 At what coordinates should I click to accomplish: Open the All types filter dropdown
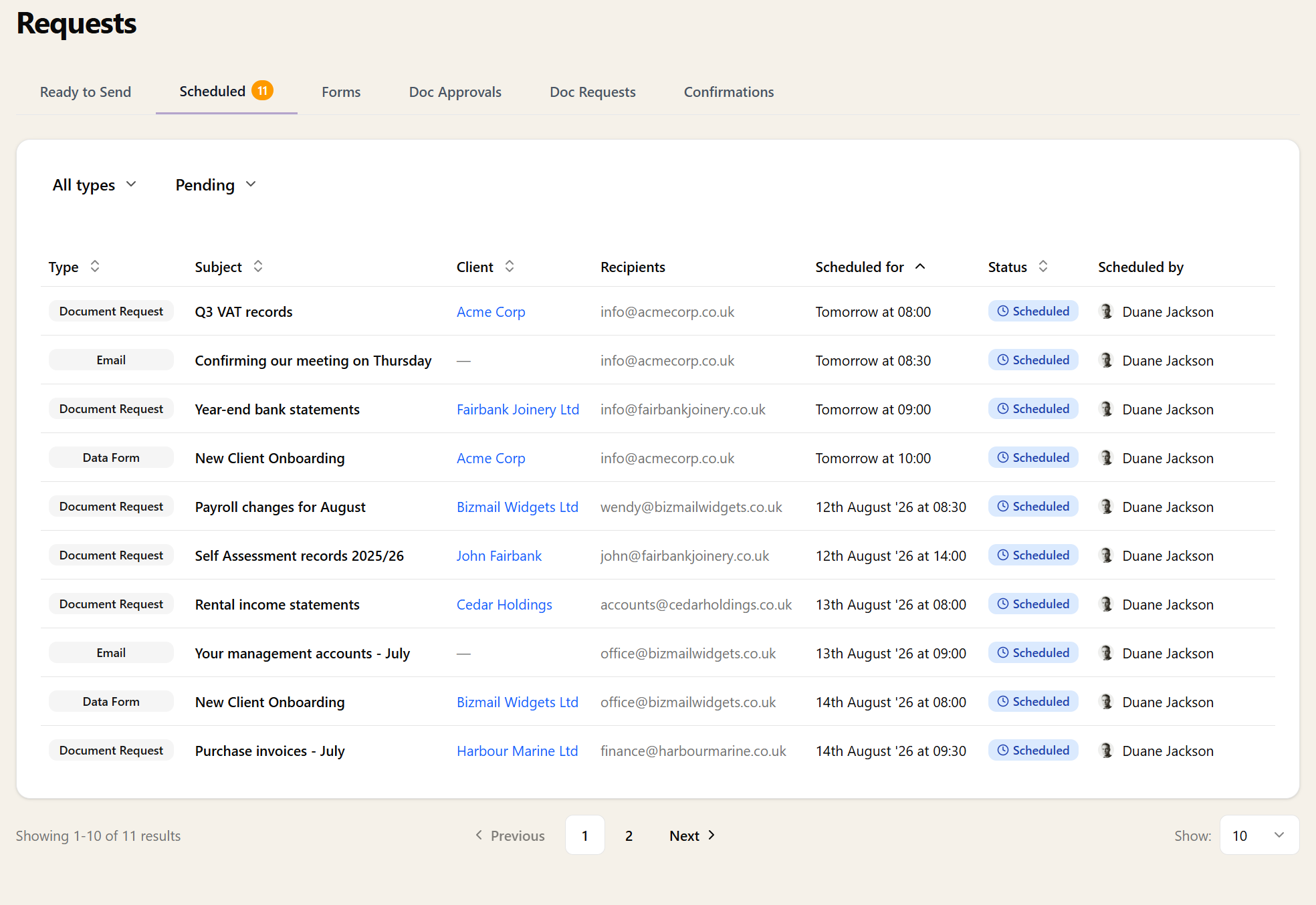click(94, 185)
